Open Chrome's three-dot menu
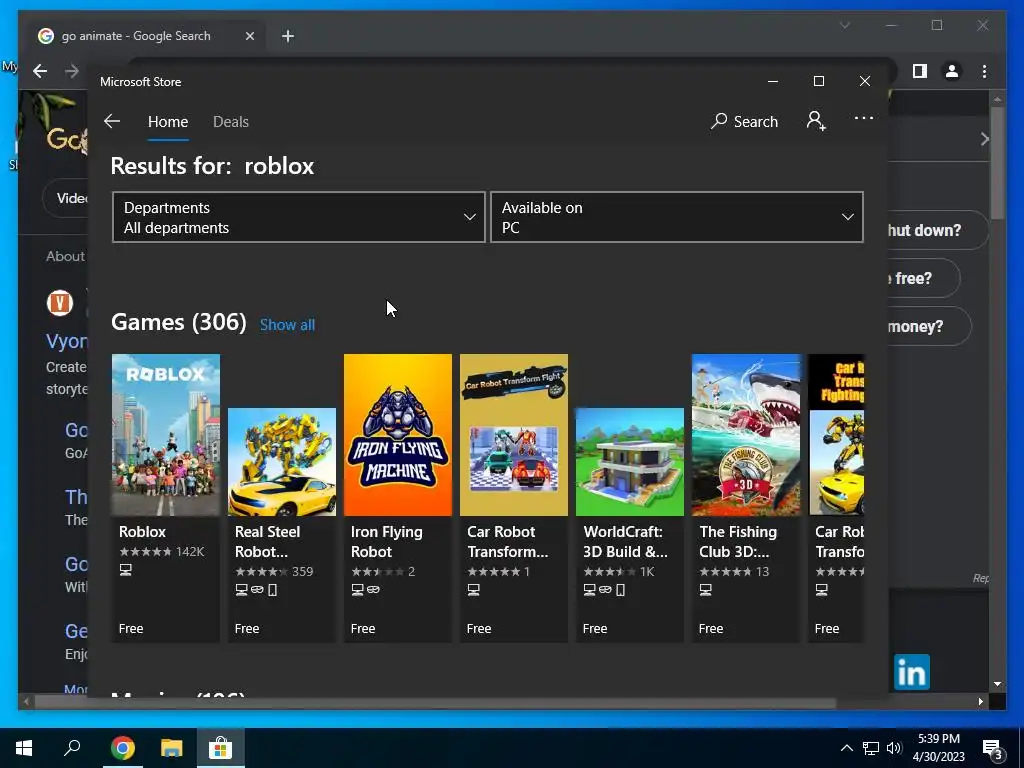1024x768 pixels. (x=985, y=71)
